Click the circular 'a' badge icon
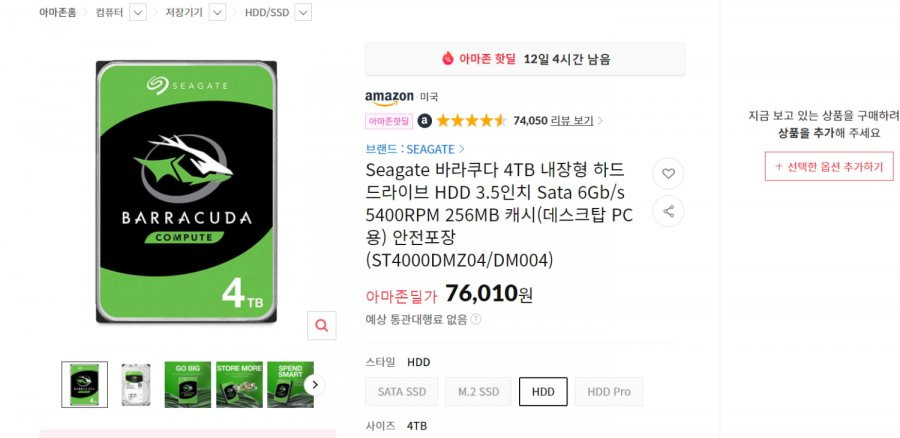The image size is (900, 438). [424, 121]
